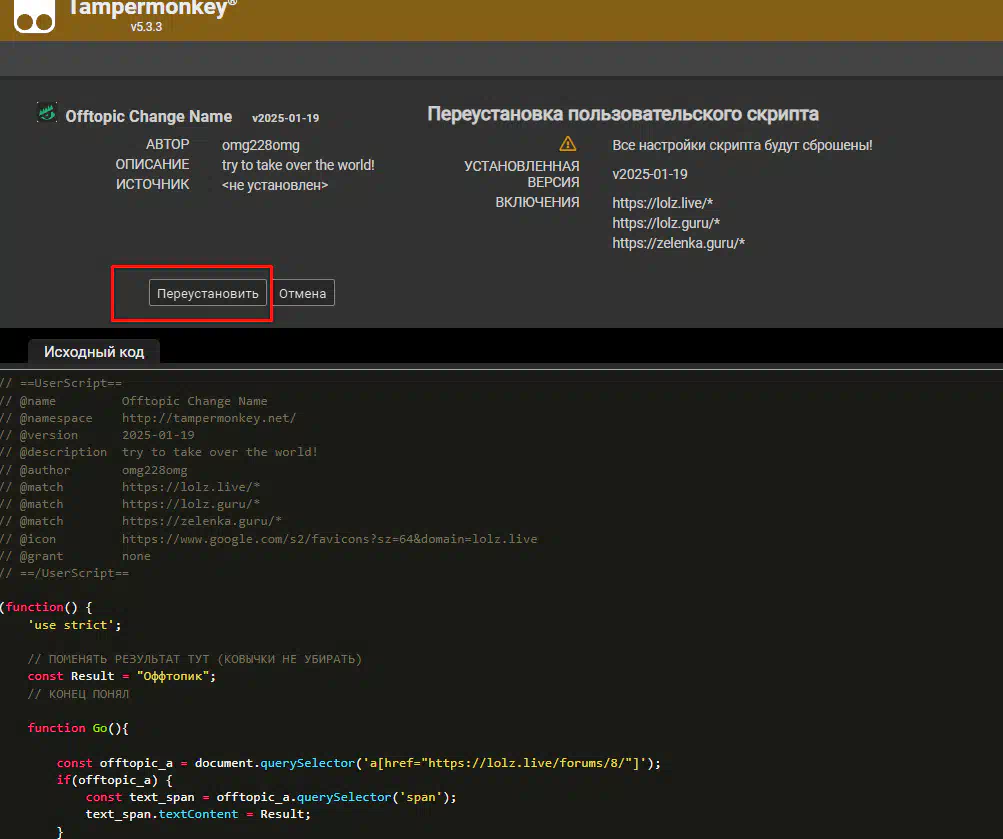
Task: Click author name omg228omg in header
Action: 260,145
